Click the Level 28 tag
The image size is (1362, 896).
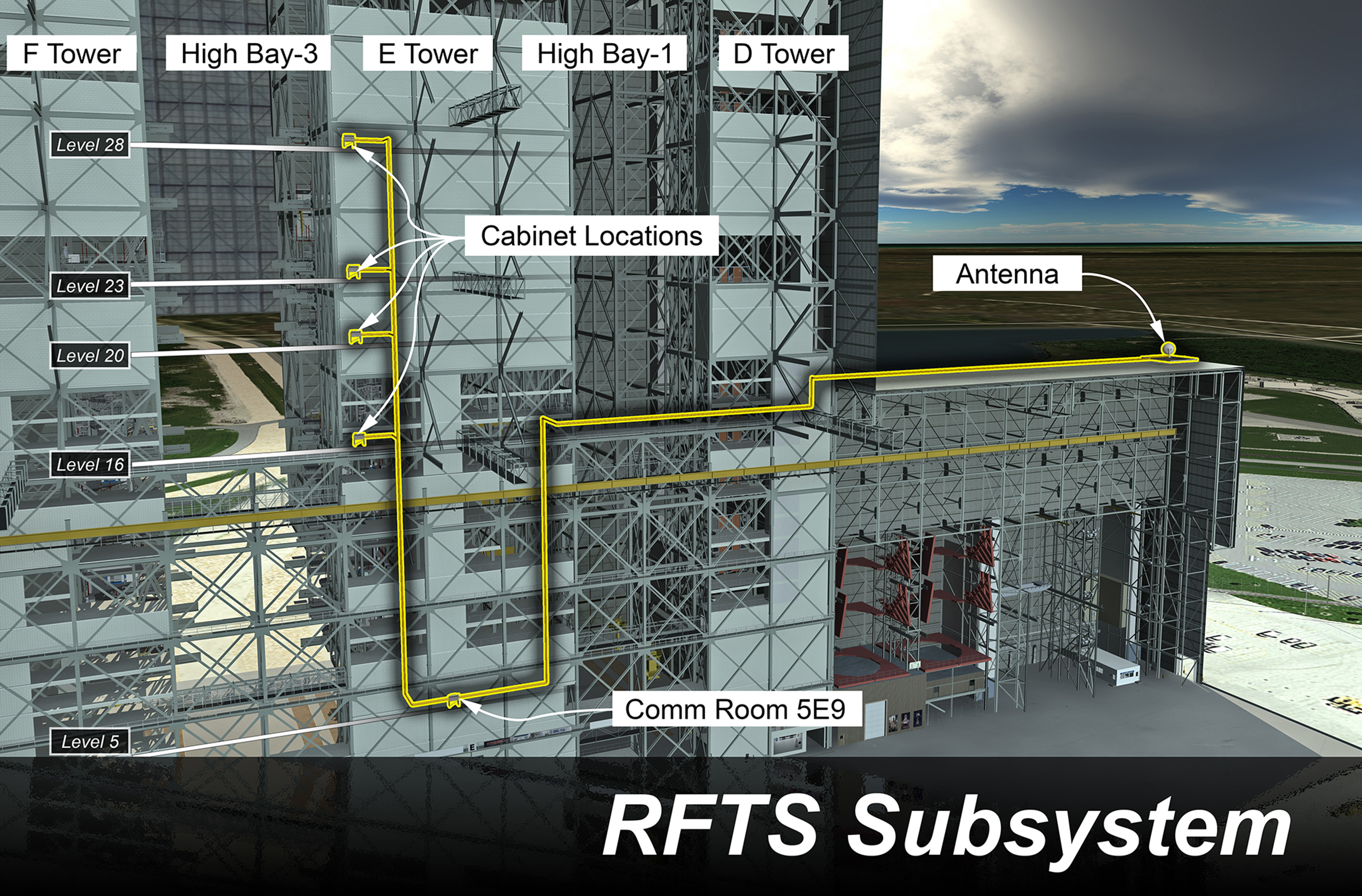point(90,145)
